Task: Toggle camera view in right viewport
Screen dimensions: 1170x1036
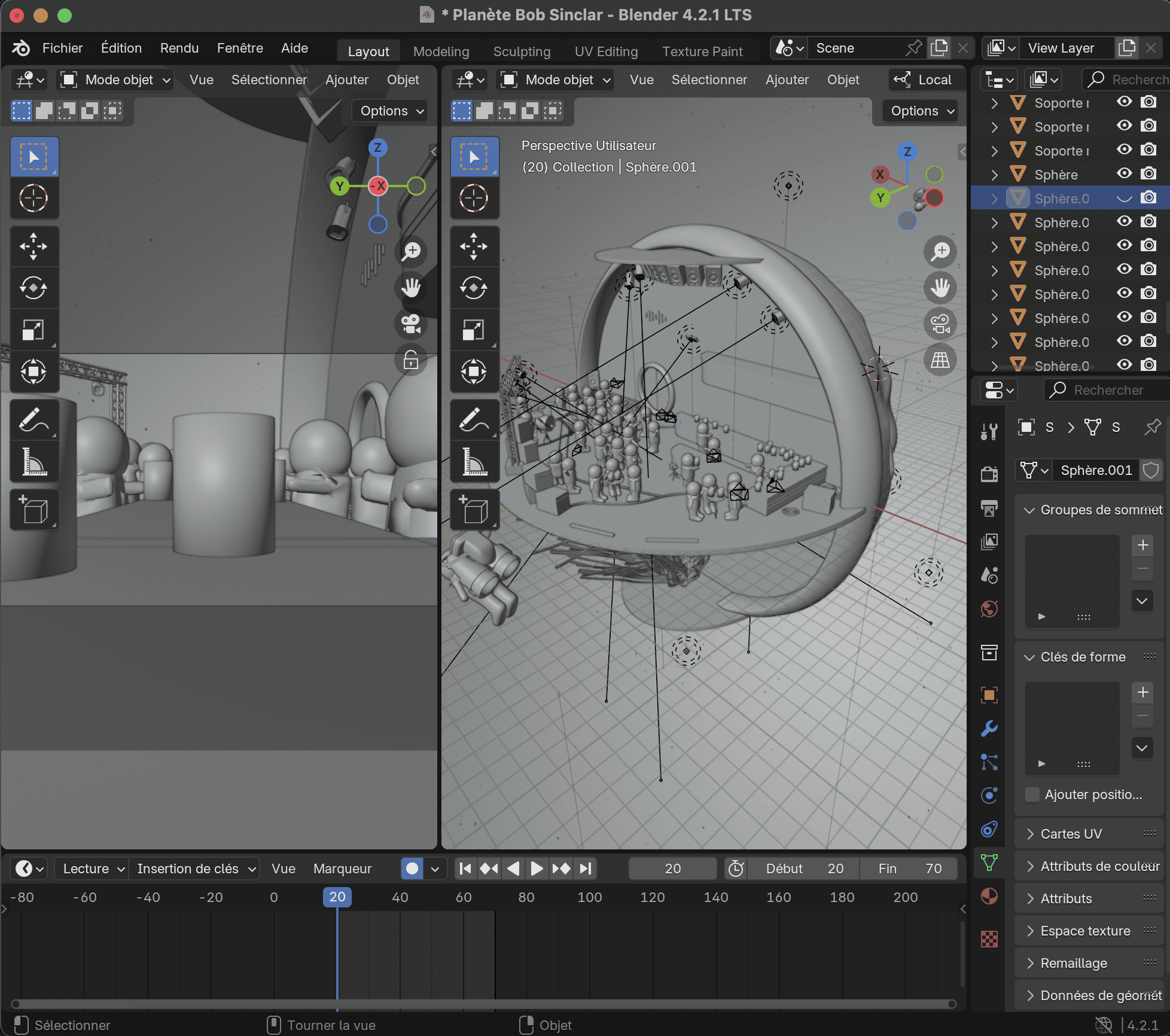Action: pyautogui.click(x=940, y=324)
